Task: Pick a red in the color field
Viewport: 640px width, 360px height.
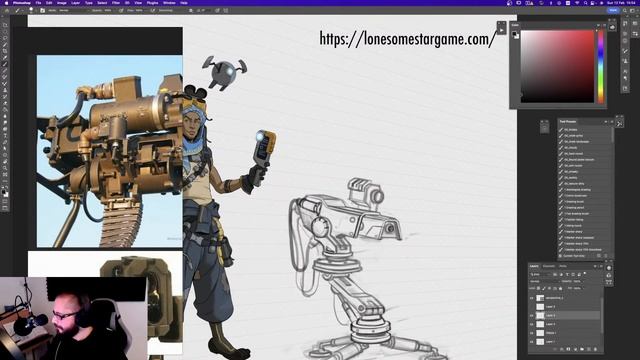Action: pyautogui.click(x=558, y=66)
